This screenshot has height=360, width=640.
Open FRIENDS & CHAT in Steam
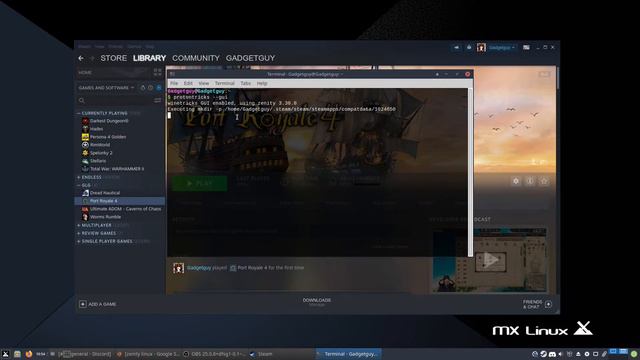coord(537,304)
